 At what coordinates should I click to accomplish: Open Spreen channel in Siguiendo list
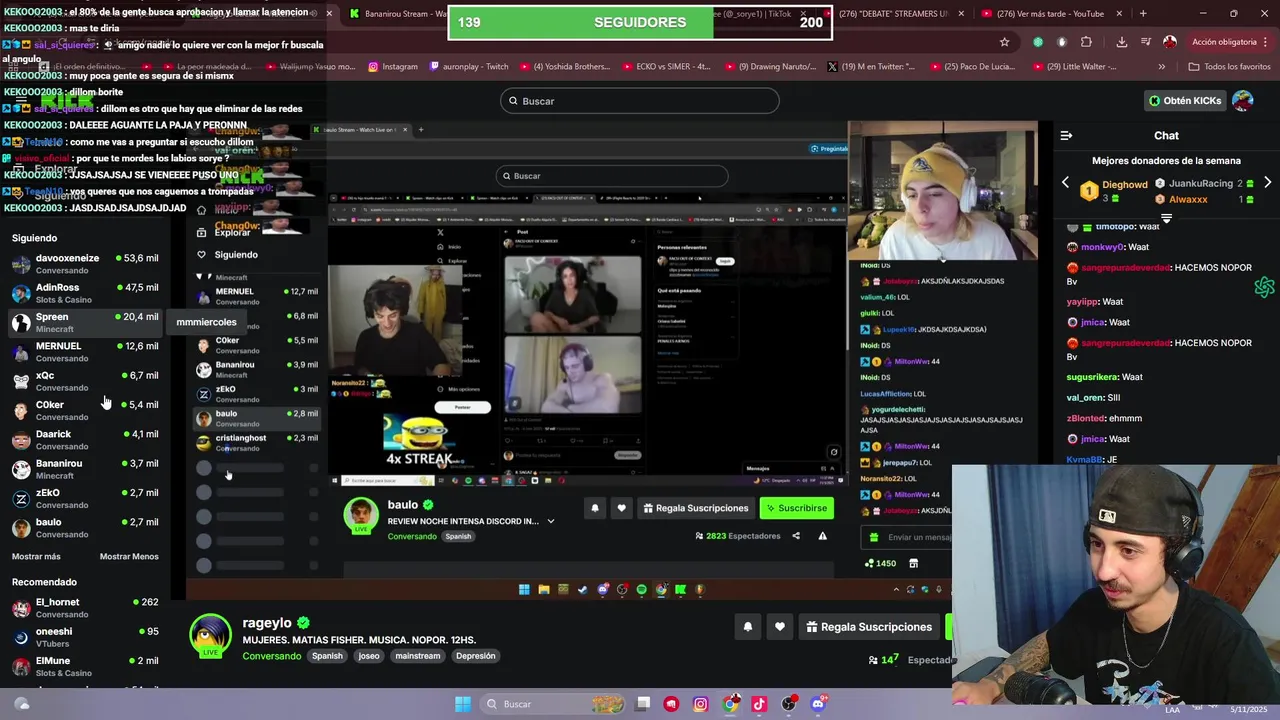85,322
